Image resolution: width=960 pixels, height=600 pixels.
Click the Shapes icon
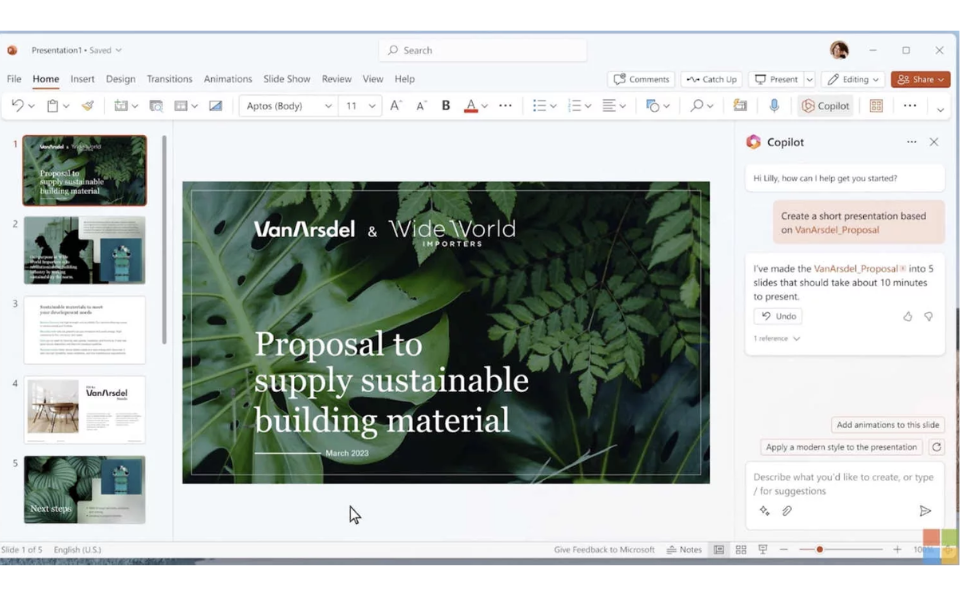point(653,106)
